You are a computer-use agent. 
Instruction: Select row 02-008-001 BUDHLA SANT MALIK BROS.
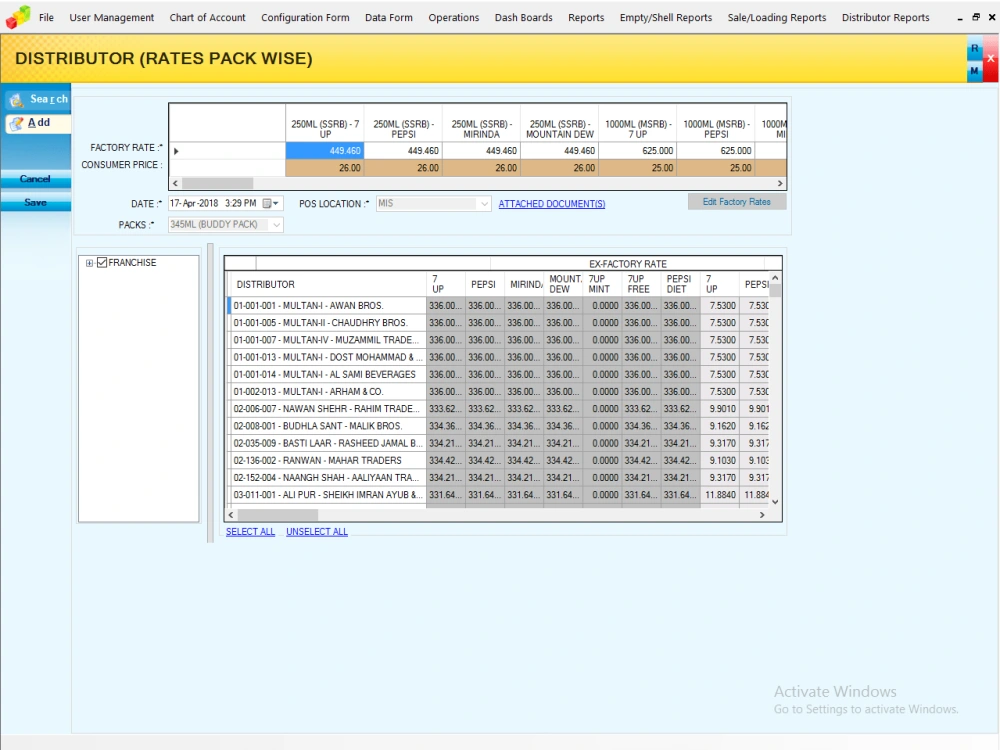[327, 426]
